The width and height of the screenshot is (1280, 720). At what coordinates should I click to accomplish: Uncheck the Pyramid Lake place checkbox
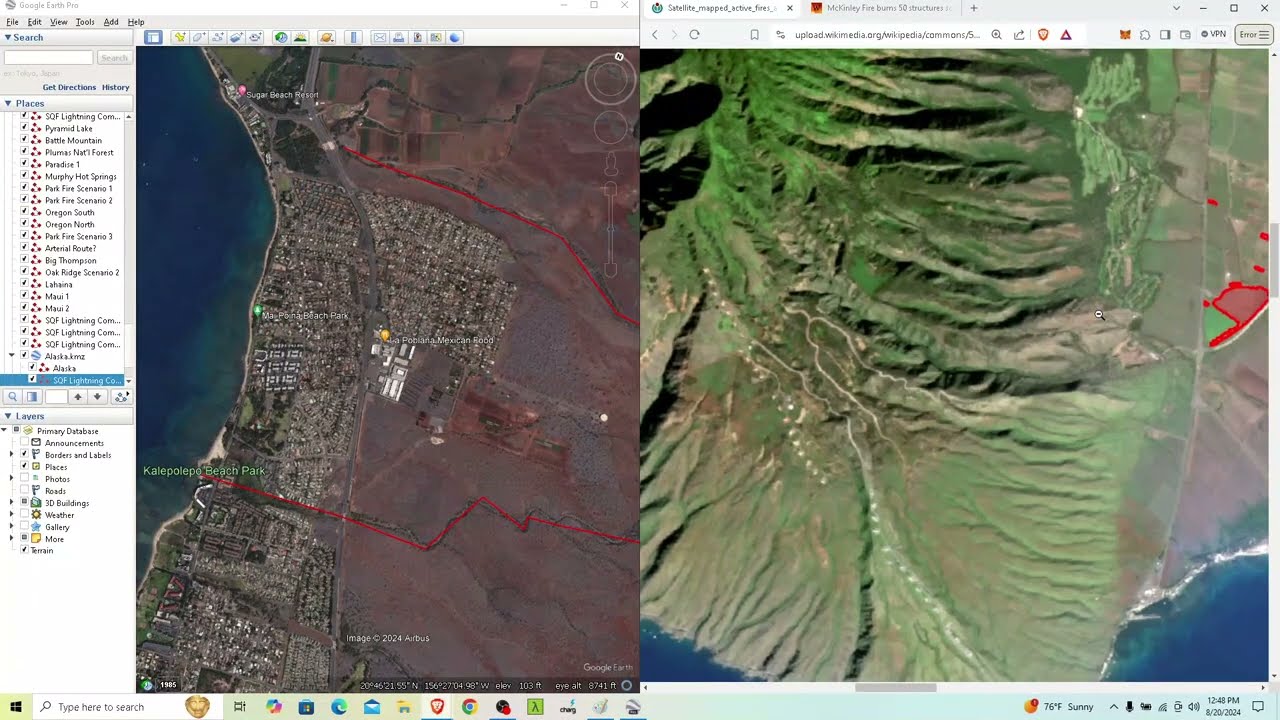click(25, 129)
